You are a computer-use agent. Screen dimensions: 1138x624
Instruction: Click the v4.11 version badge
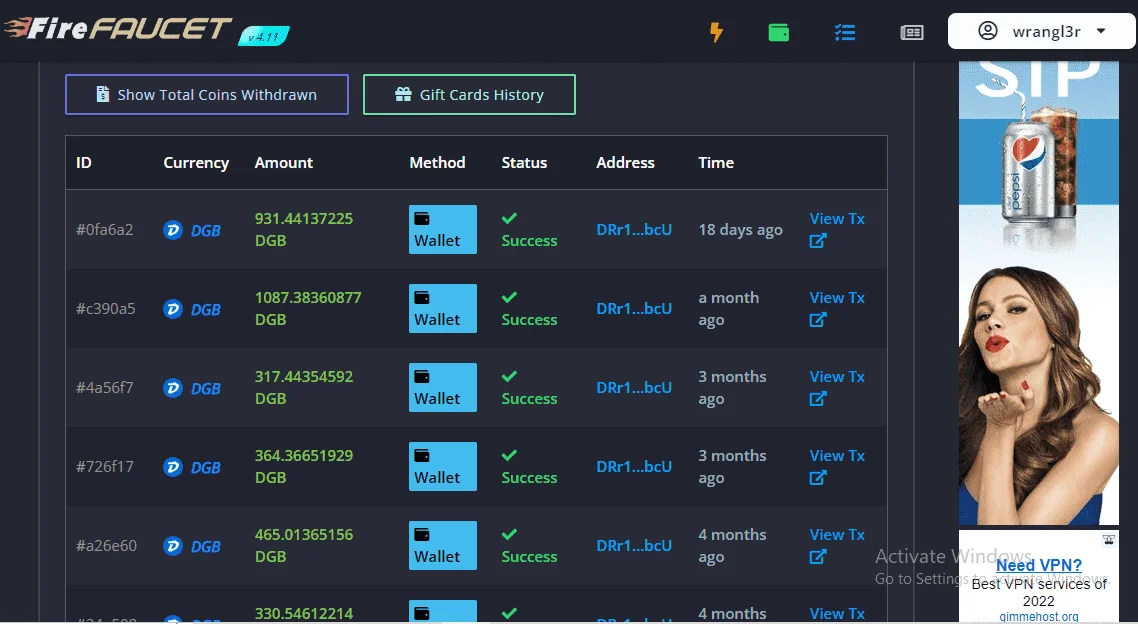tap(264, 36)
